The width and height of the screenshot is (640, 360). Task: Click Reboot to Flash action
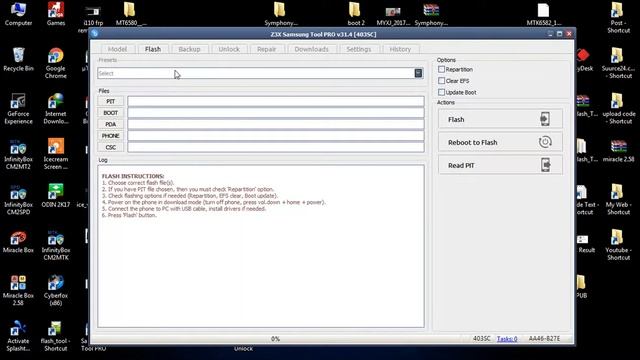tap(500, 142)
